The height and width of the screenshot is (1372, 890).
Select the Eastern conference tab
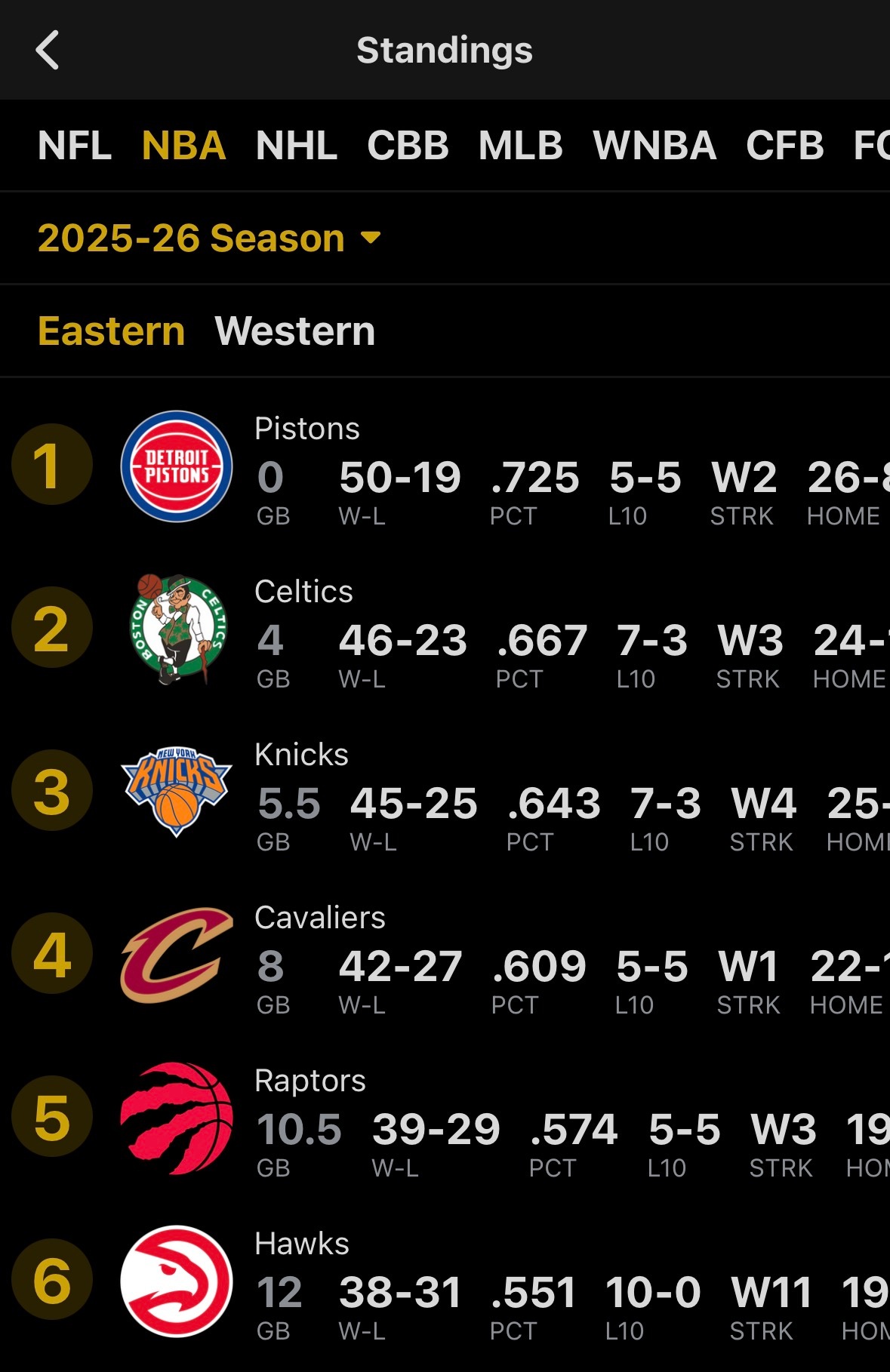pyautogui.click(x=112, y=331)
